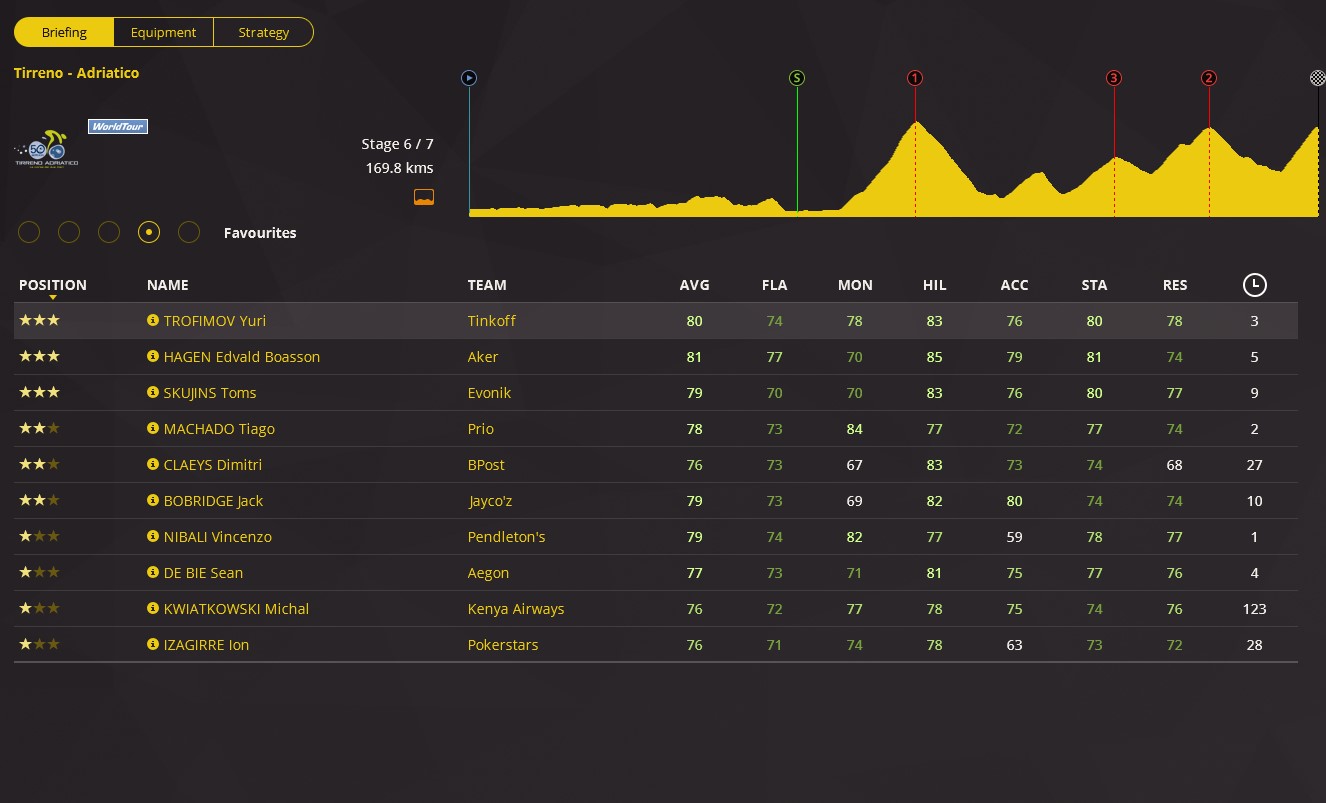Click the one-star rating for IZAGIRRE Ion

[39, 644]
